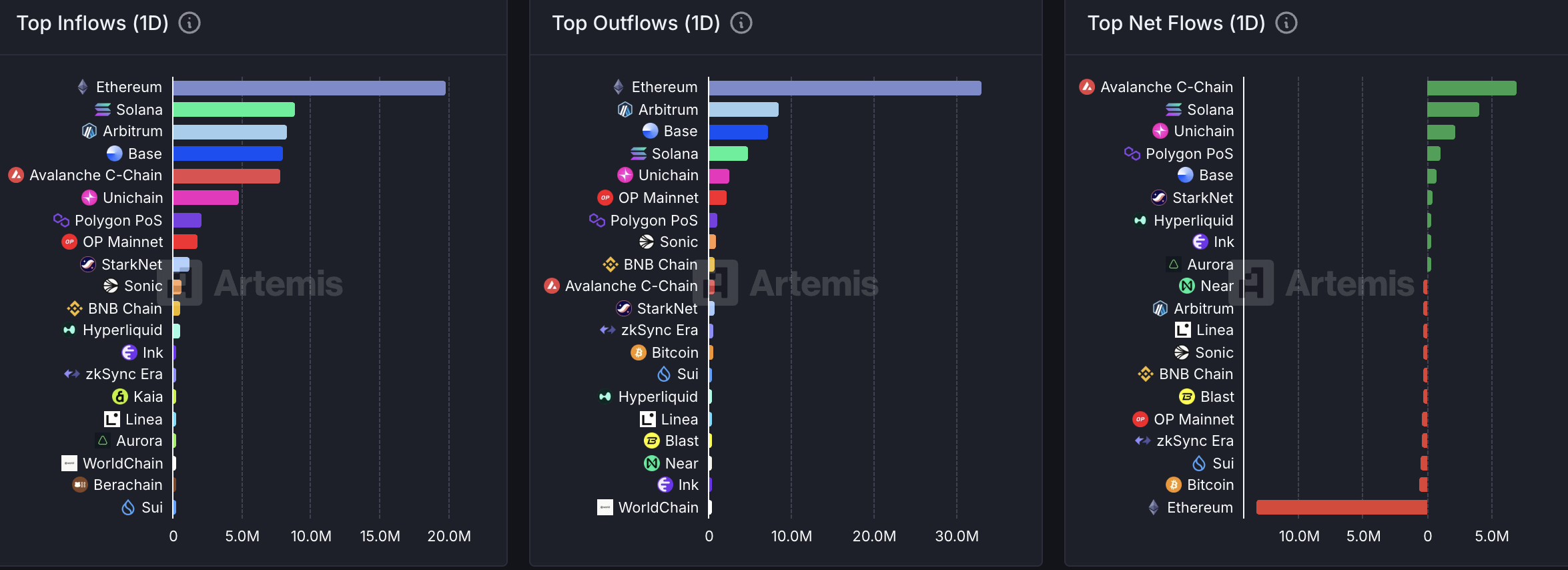Click the Arbitrum logo in Top Inflows
This screenshot has width=1568, height=570.
pos(89,131)
